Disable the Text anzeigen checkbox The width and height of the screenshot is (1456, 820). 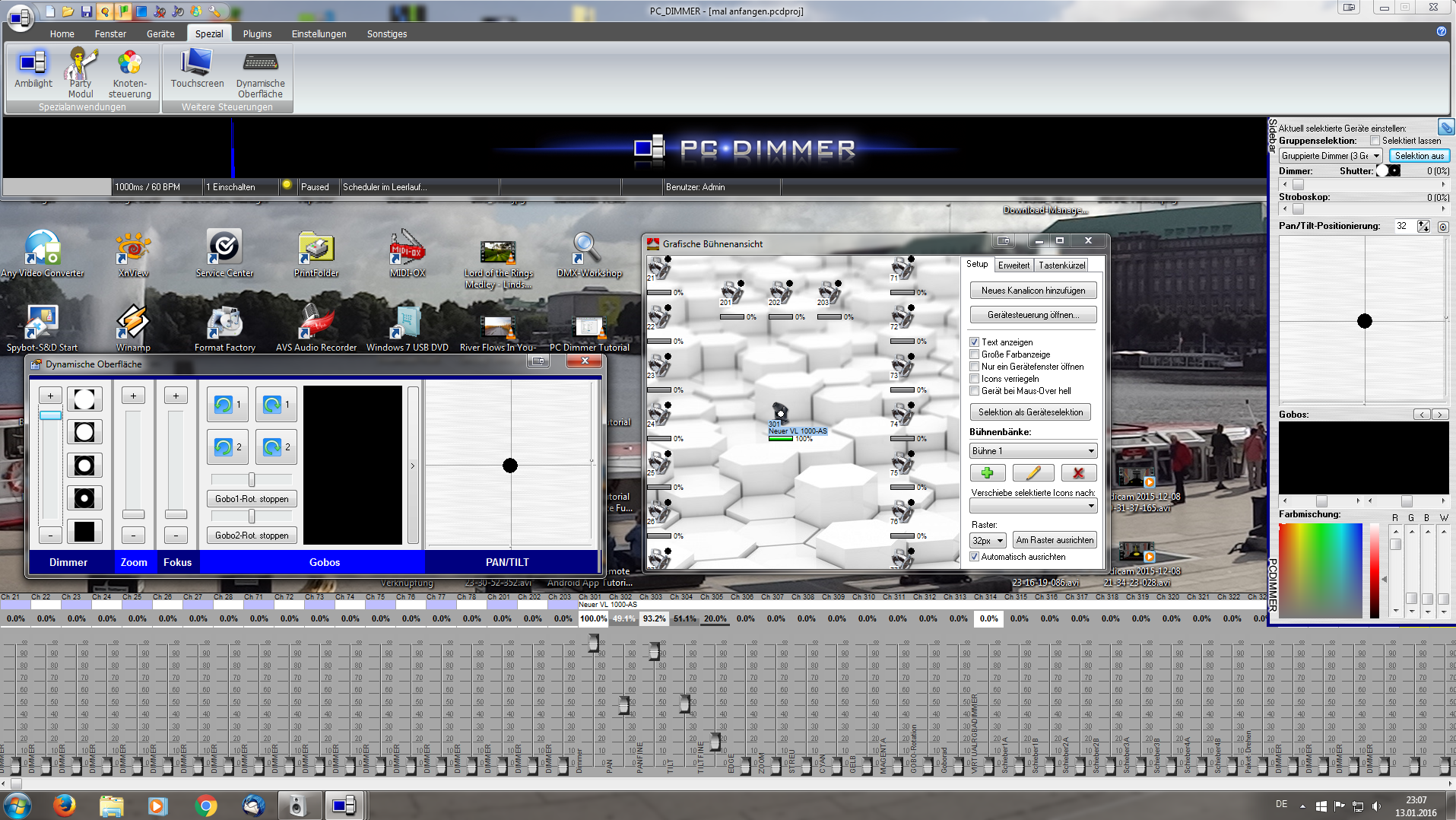click(975, 342)
